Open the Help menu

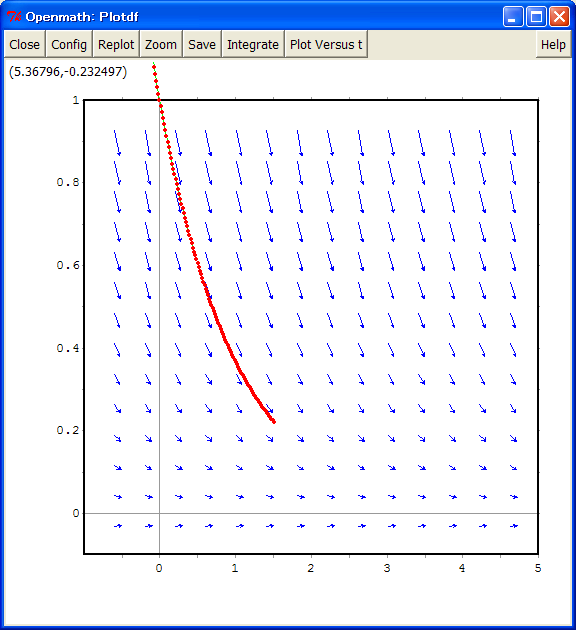(553, 44)
